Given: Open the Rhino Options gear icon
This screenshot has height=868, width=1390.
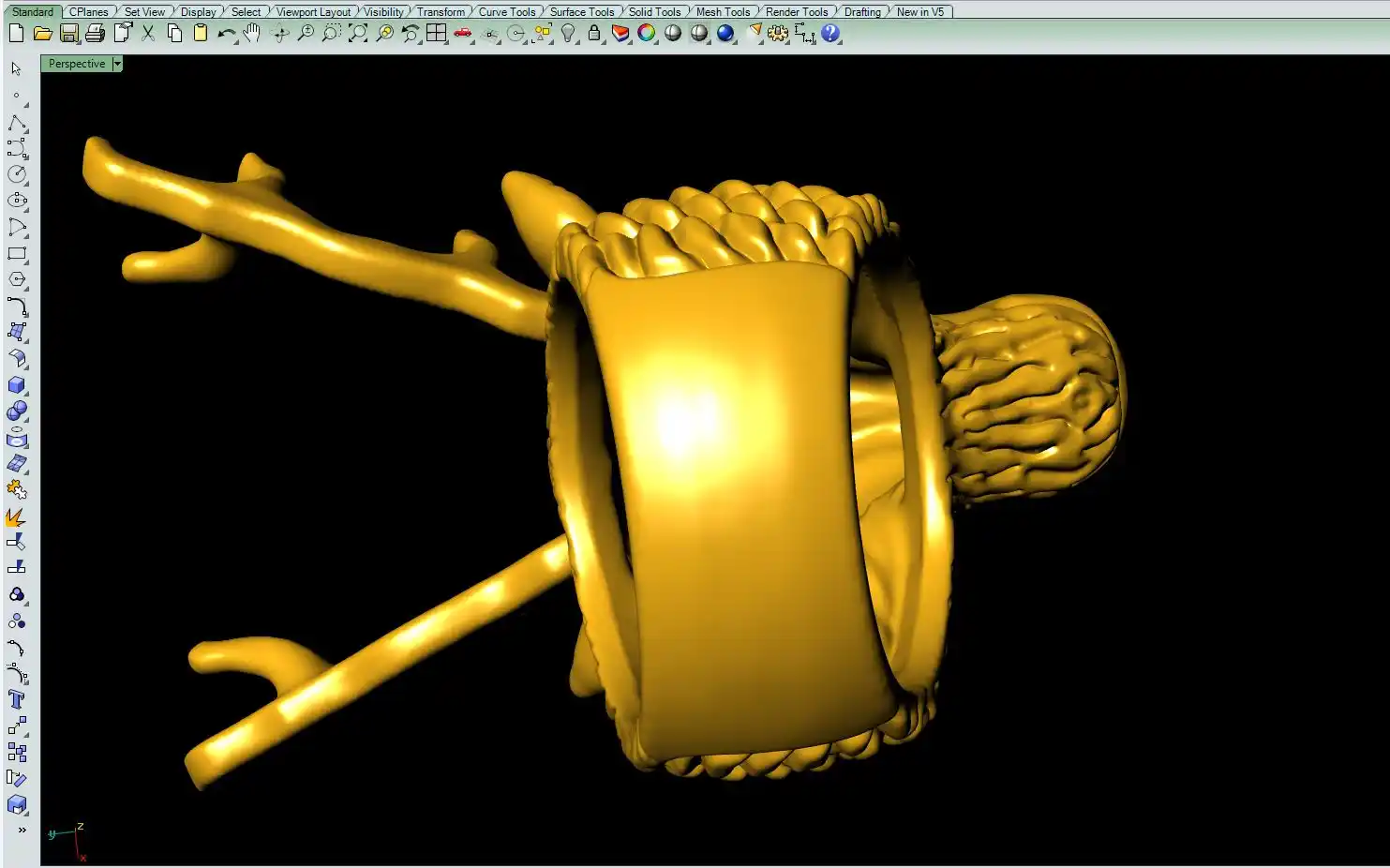Looking at the screenshot, I should click(777, 33).
